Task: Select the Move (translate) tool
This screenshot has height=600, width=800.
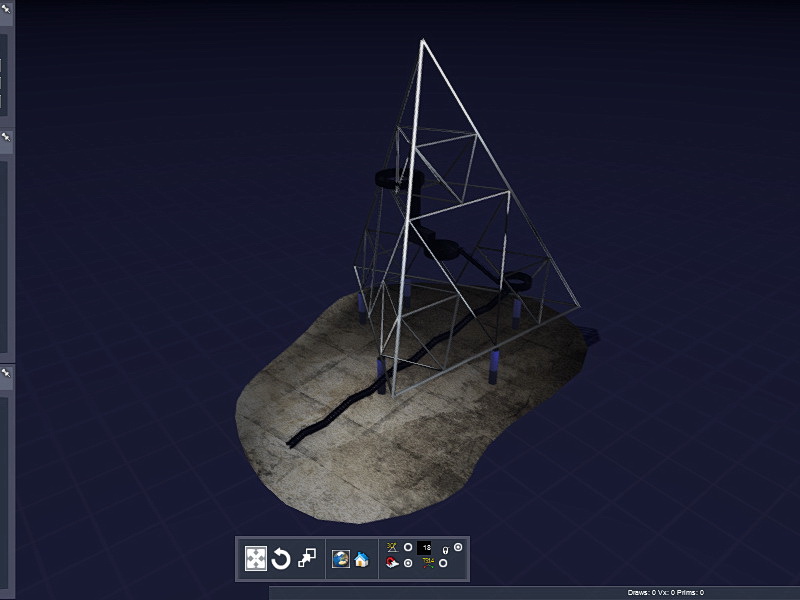Action: coord(256,558)
